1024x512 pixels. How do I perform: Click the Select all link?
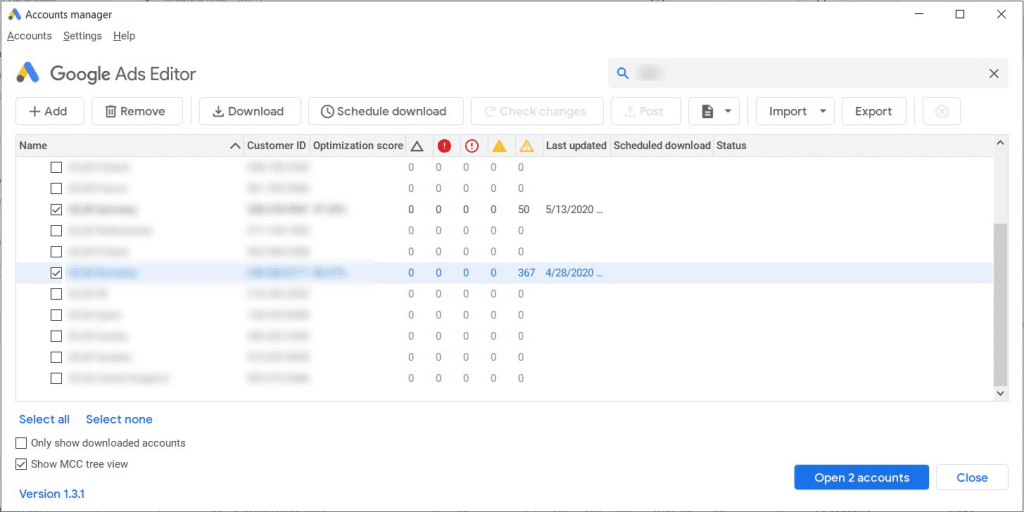tap(44, 419)
